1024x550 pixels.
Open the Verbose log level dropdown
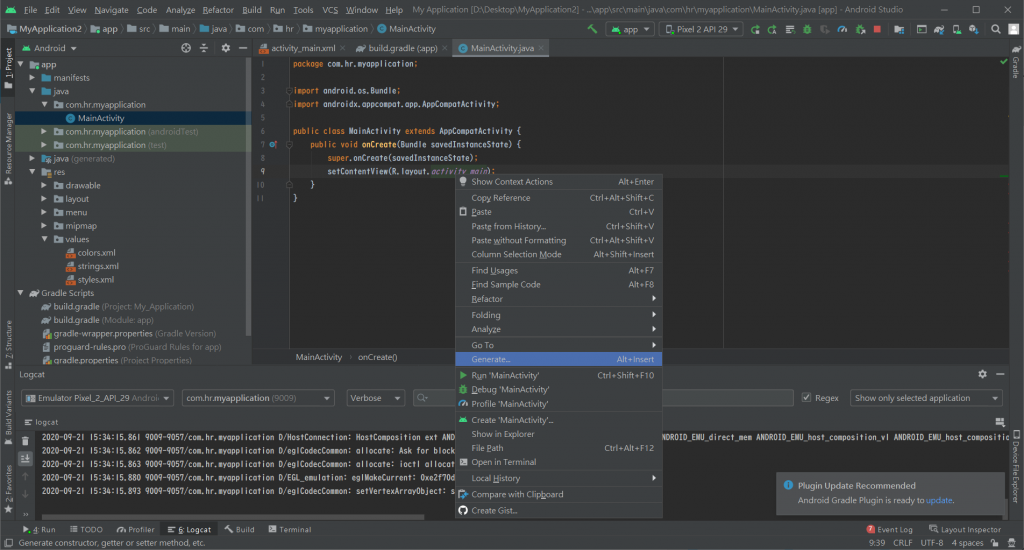click(x=377, y=398)
